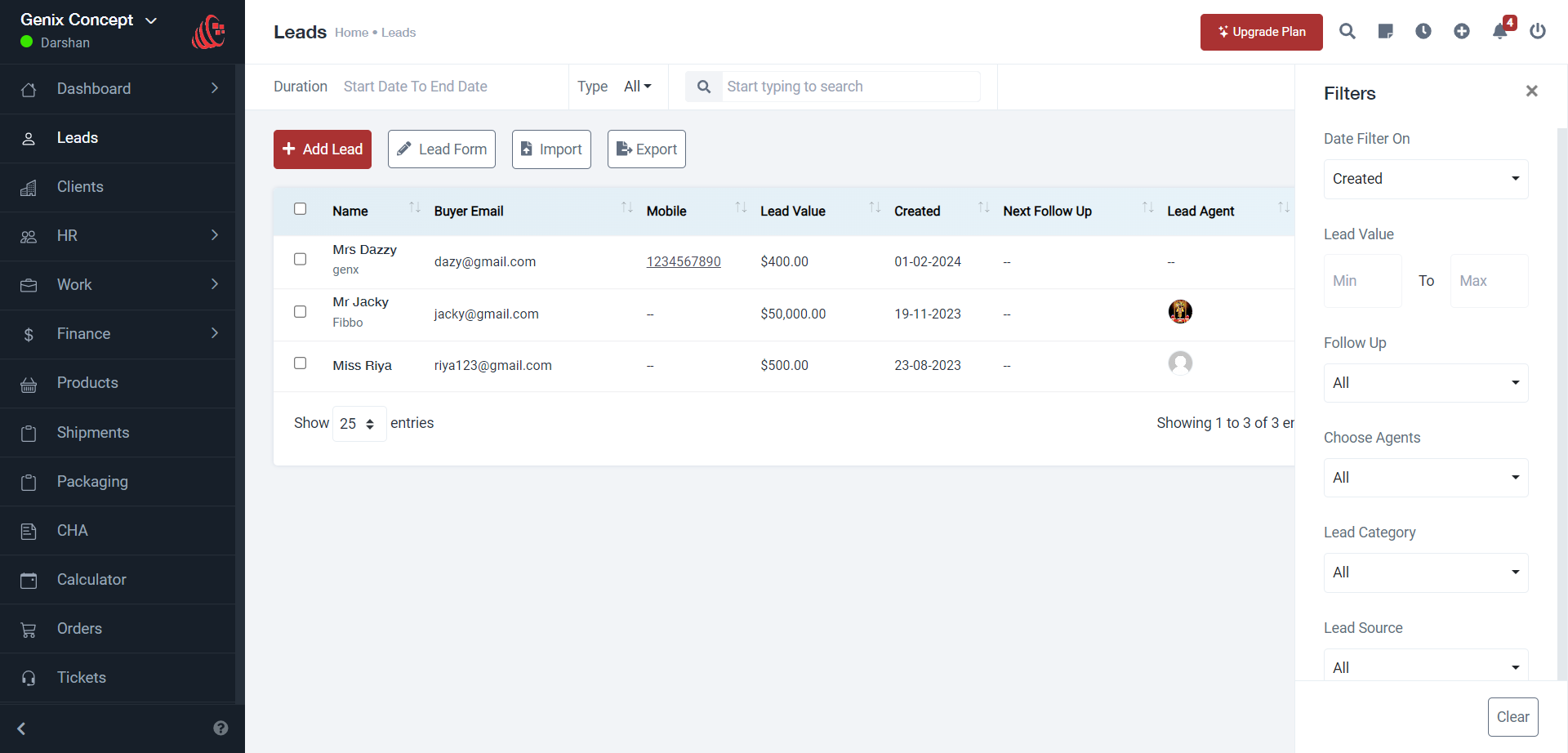Open Shipments in sidebar
Viewport: 1568px width, 753px height.
point(118,433)
